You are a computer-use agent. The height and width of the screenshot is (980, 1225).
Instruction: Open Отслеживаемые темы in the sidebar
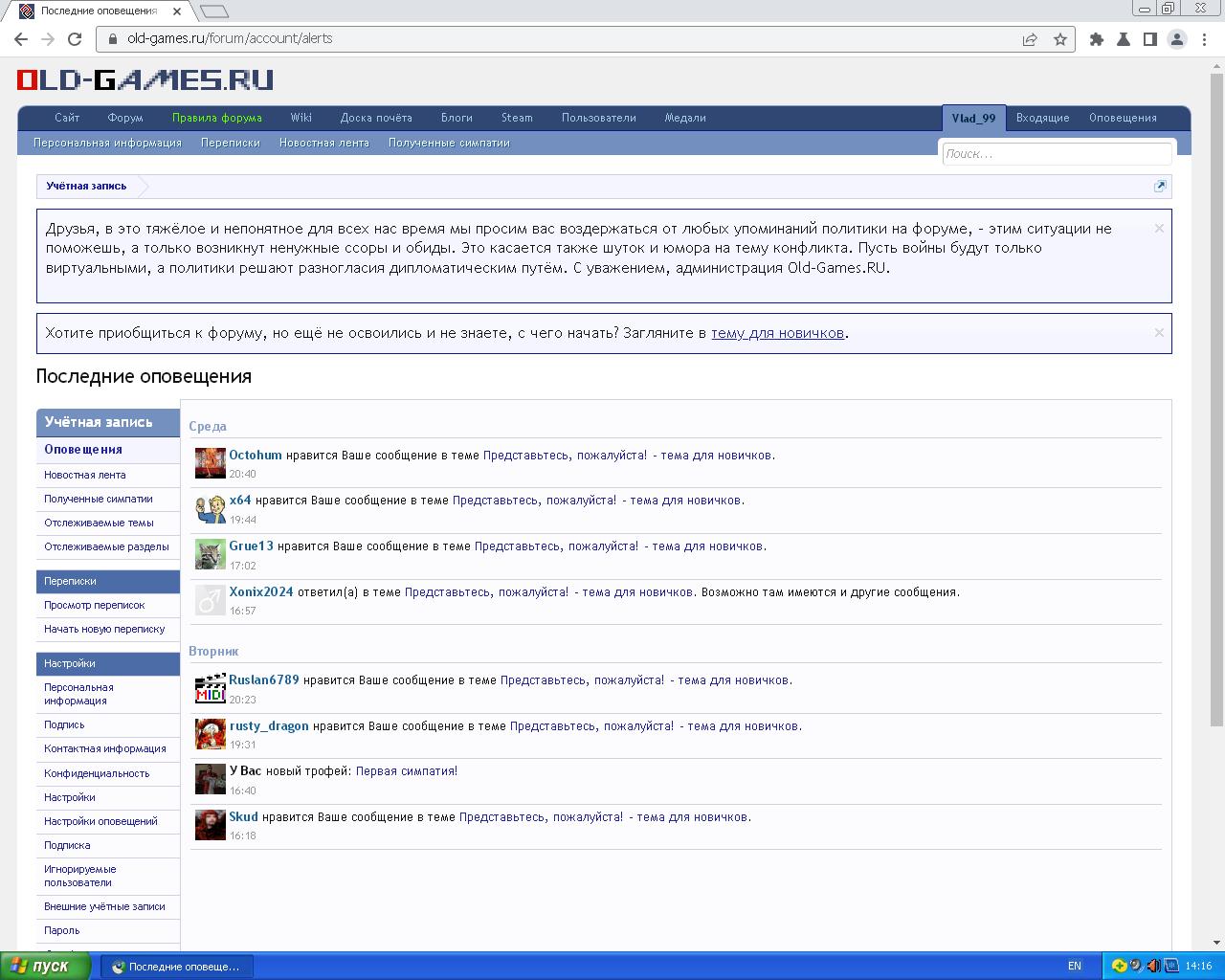click(99, 523)
